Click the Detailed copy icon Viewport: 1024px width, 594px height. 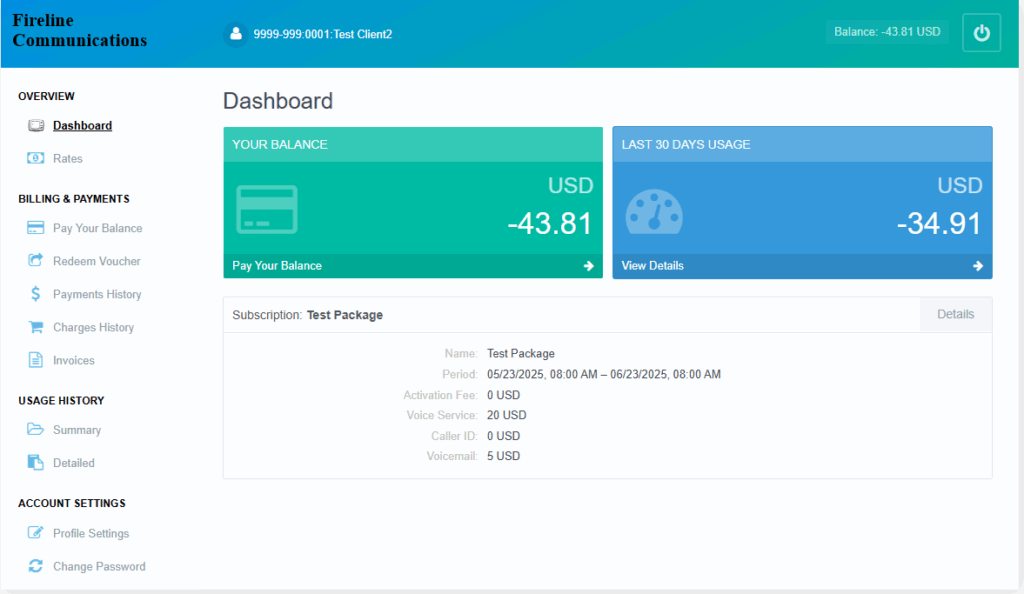coord(36,462)
